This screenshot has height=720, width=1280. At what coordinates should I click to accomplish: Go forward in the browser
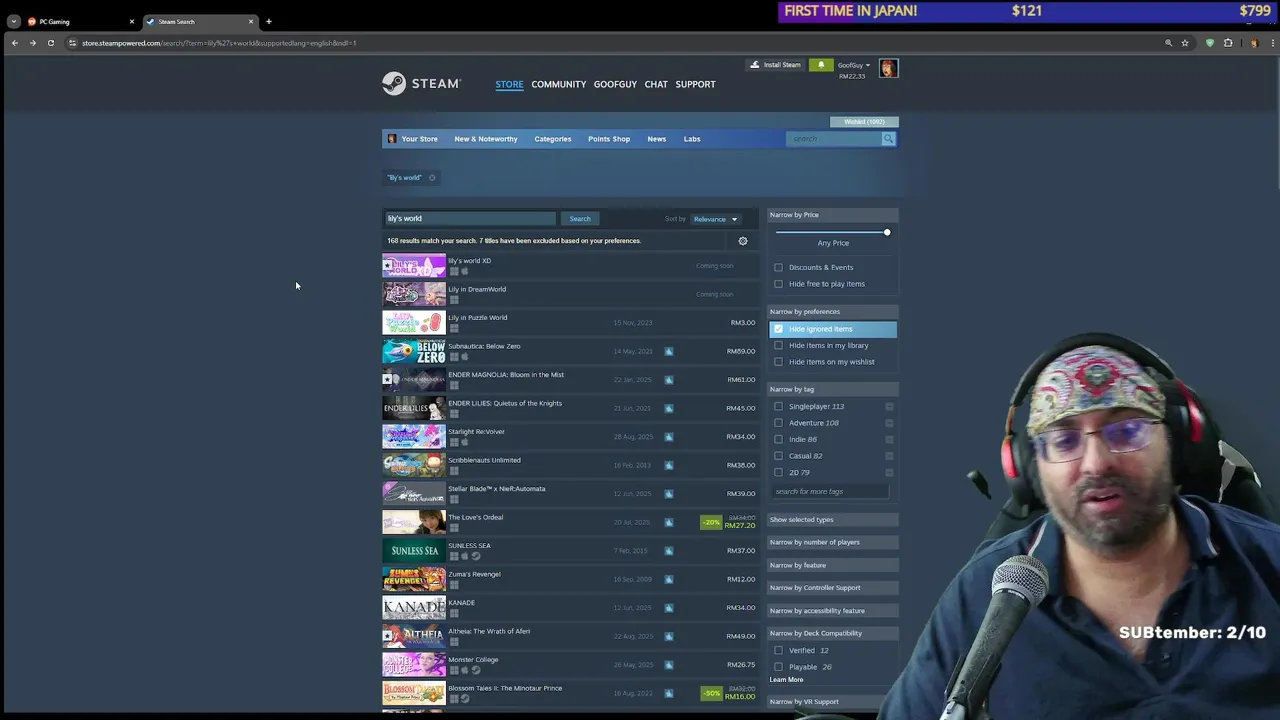(33, 43)
